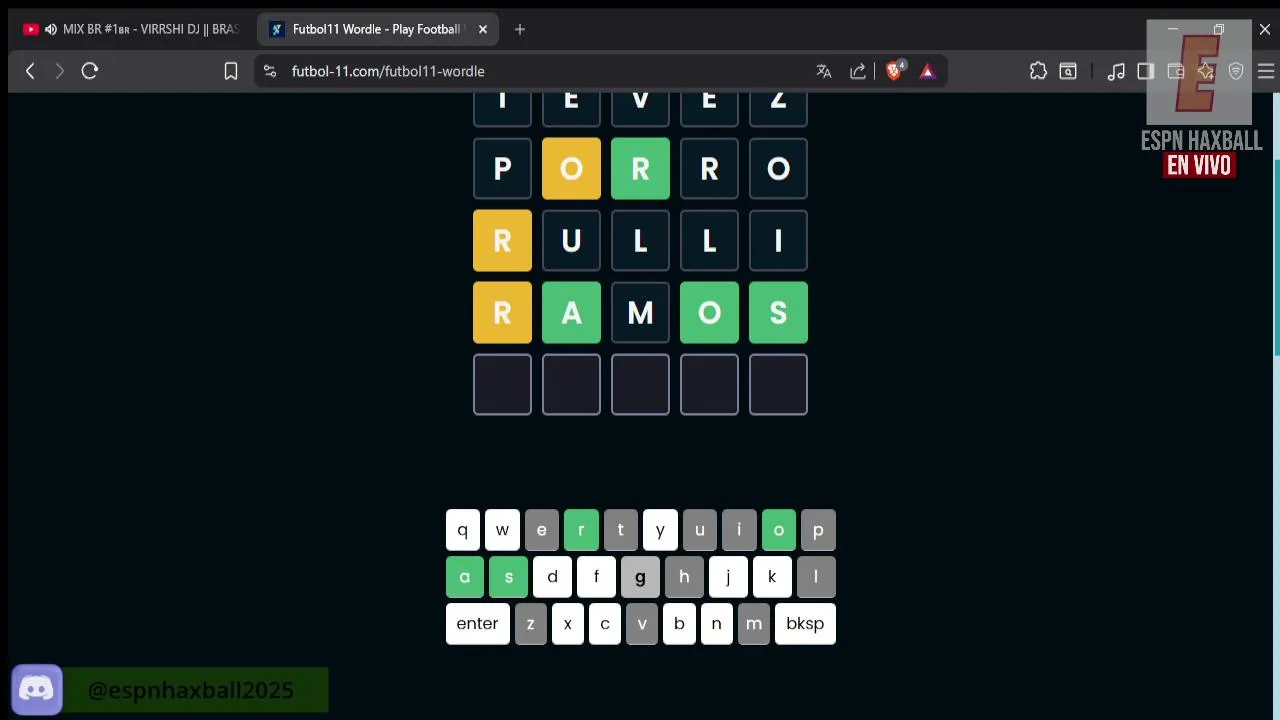The height and width of the screenshot is (720, 1280).
Task: Click the Brave VPN shield icon
Action: pos(1236,71)
